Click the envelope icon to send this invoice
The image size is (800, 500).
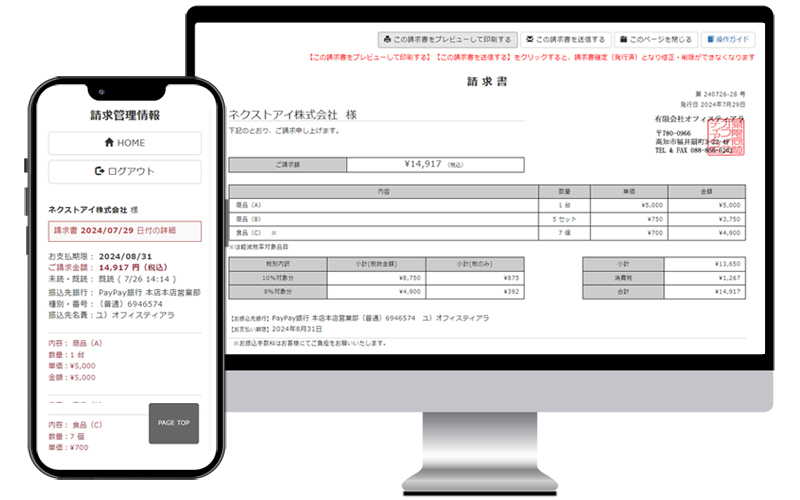click(x=529, y=40)
